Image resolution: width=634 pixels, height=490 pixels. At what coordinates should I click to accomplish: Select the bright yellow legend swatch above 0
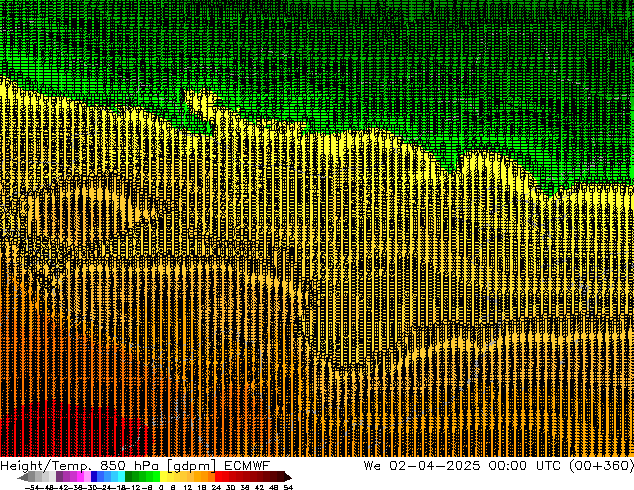click(163, 477)
